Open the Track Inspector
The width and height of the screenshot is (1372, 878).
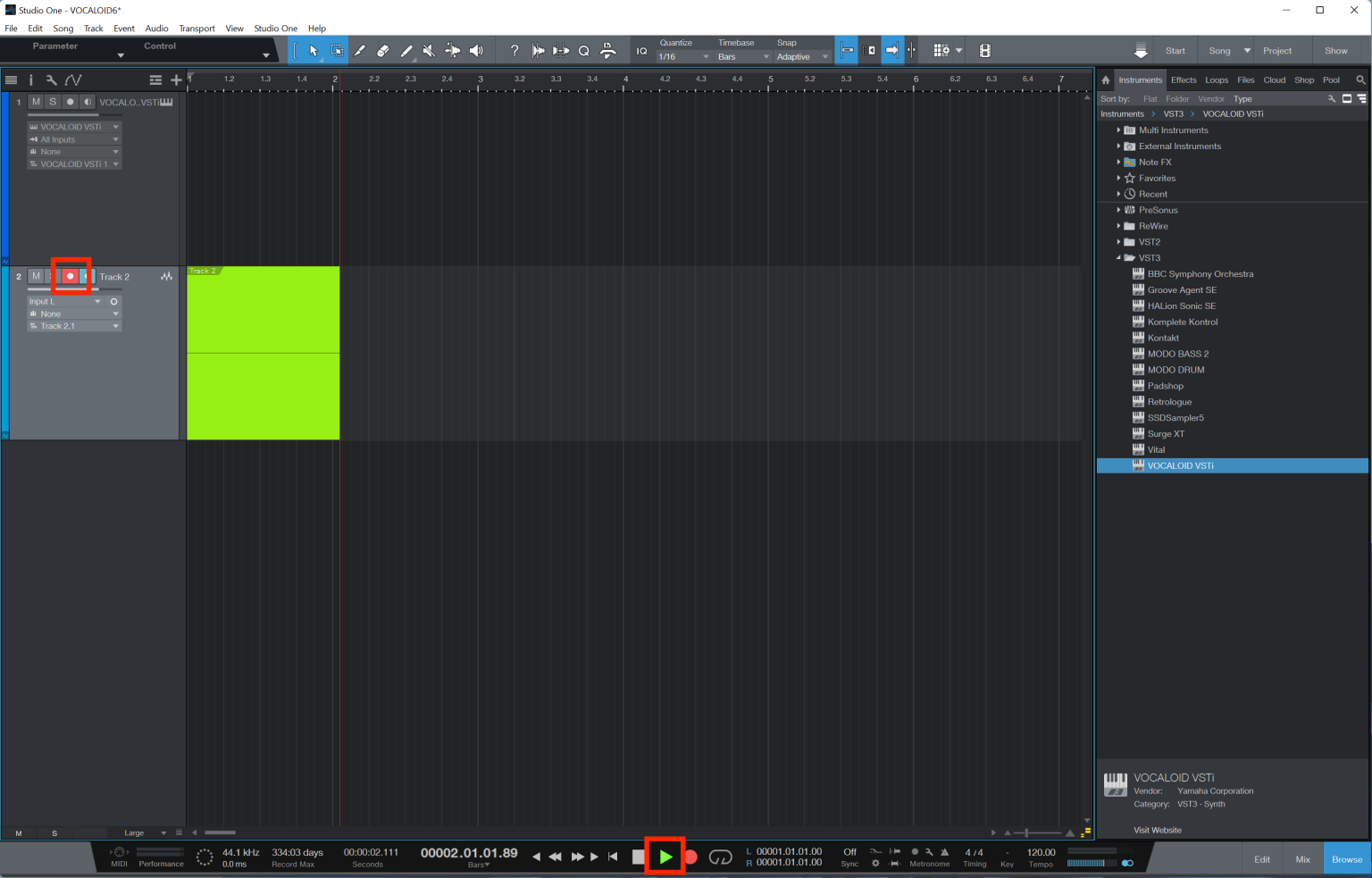point(30,79)
